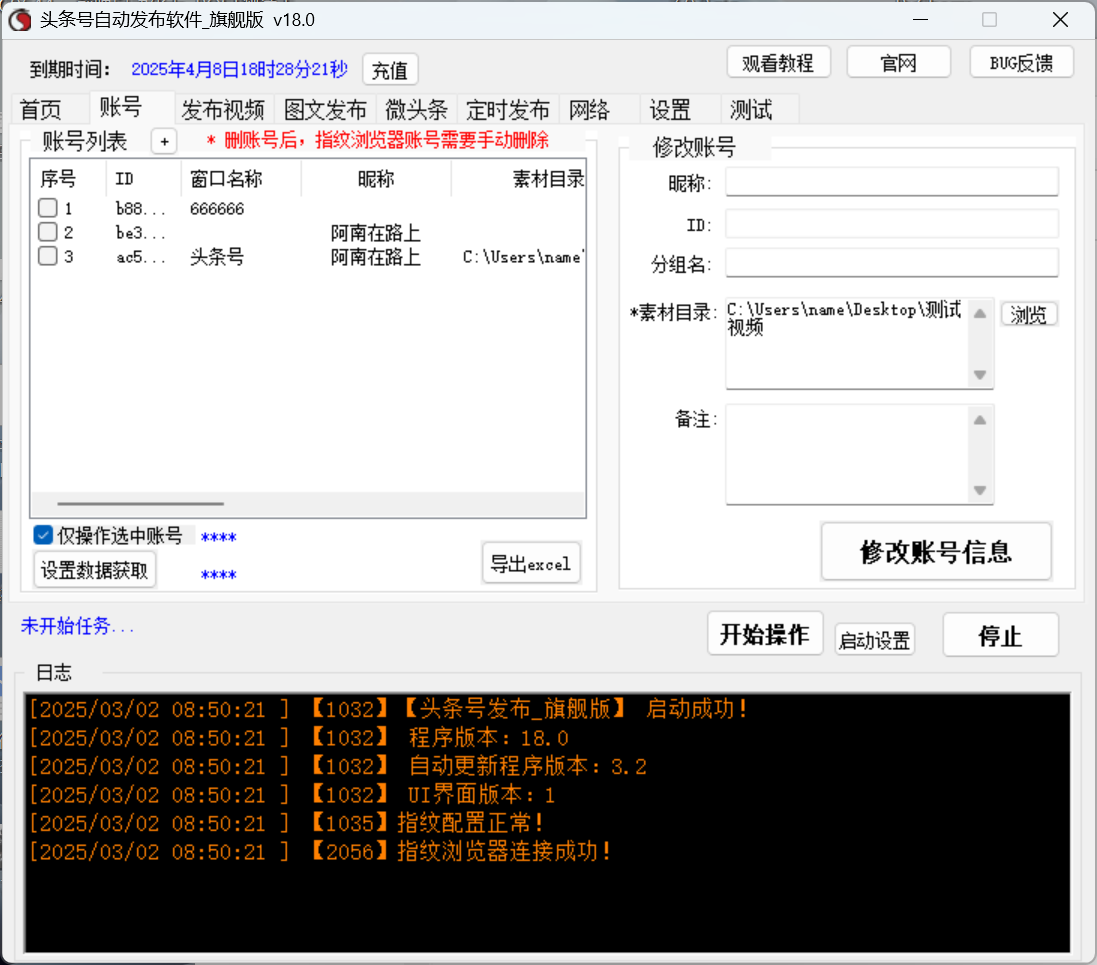Image resolution: width=1097 pixels, height=965 pixels.
Task: Minimize the application window
Action: click(x=921, y=20)
